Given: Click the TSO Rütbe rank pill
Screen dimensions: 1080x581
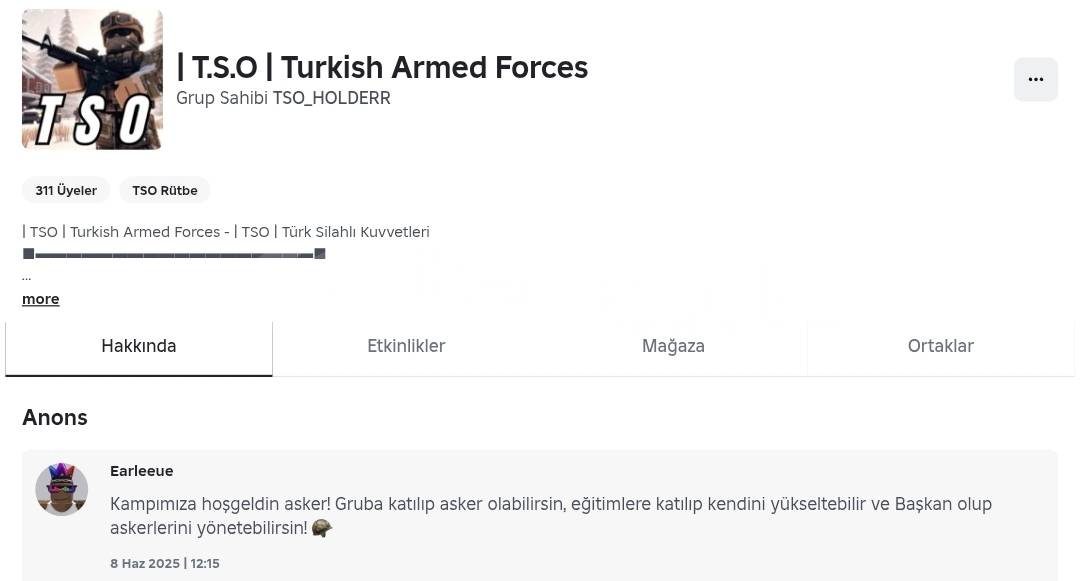Looking at the screenshot, I should point(165,190).
